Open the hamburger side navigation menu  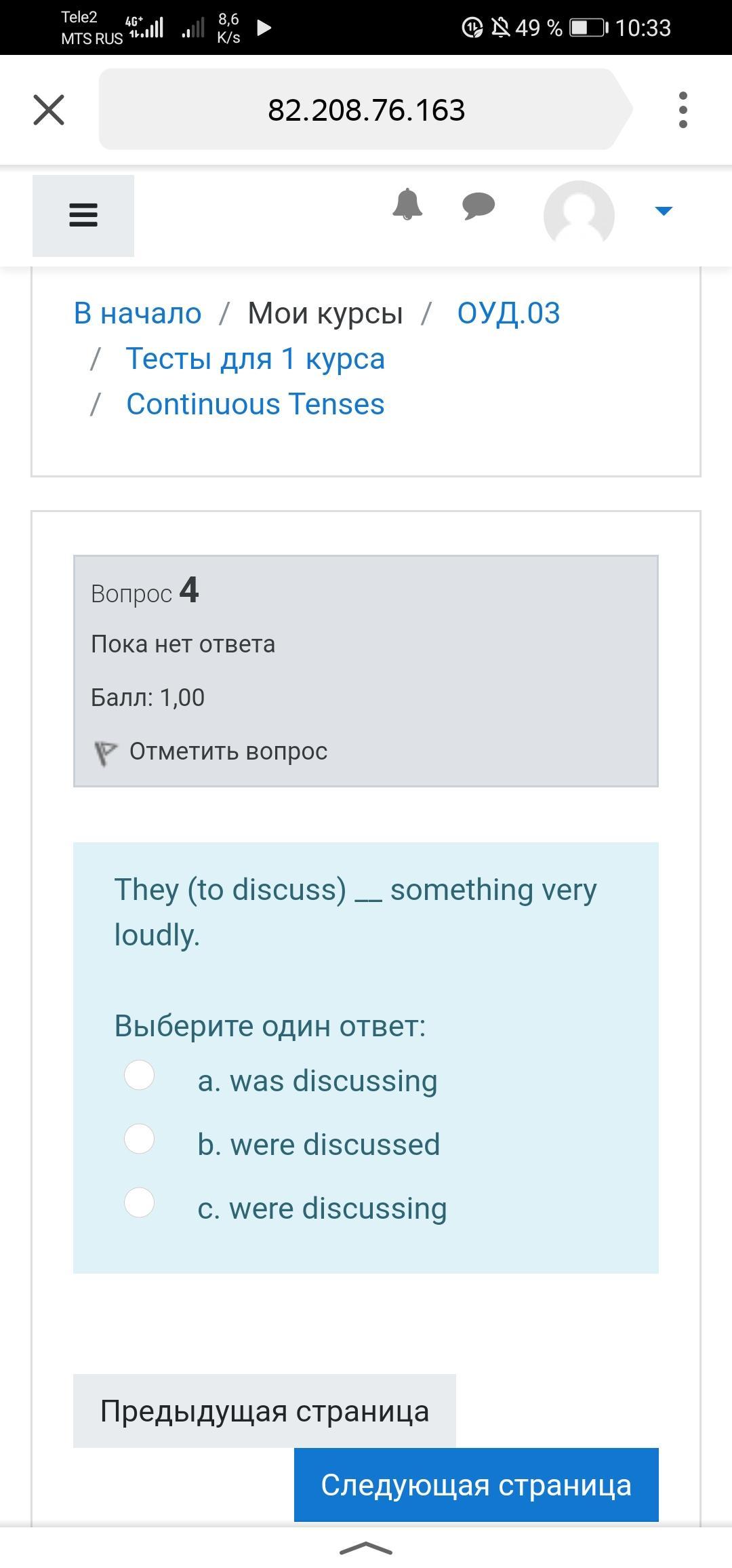pos(83,216)
